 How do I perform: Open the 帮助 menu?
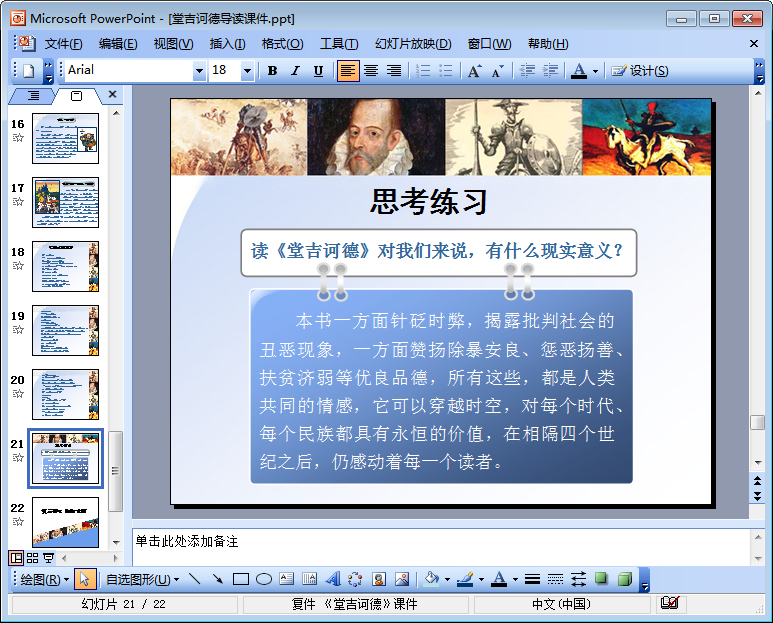point(548,44)
